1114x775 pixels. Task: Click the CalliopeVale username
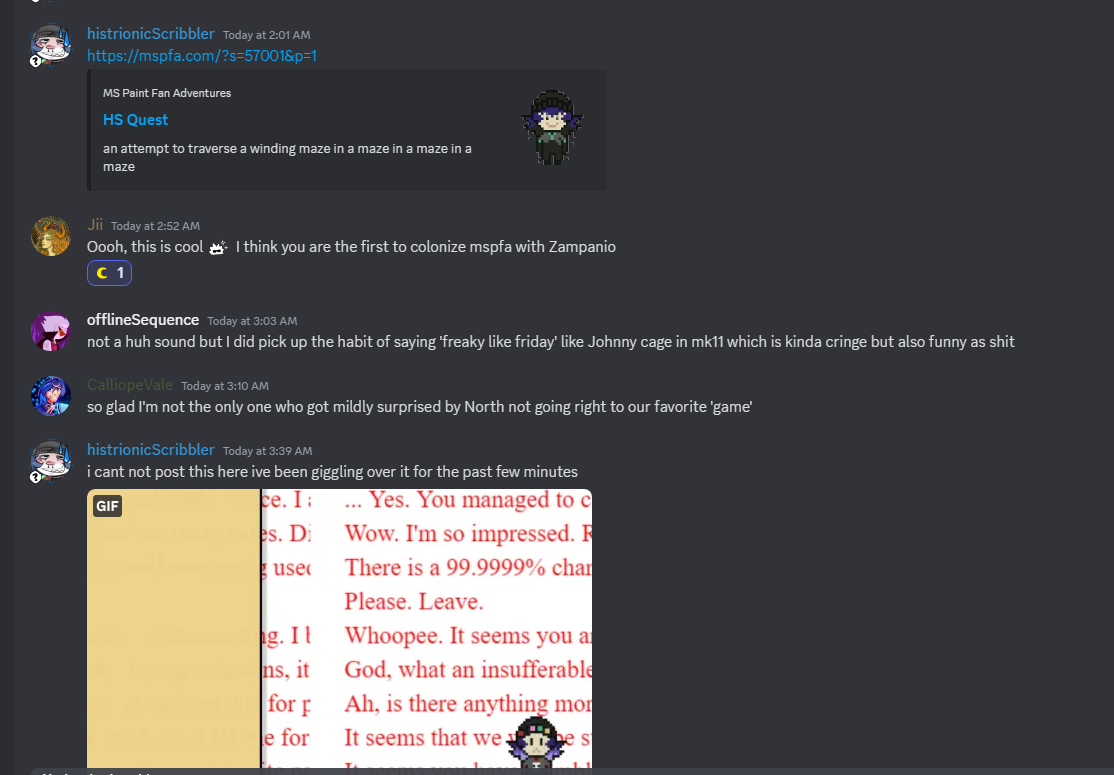[x=130, y=384]
